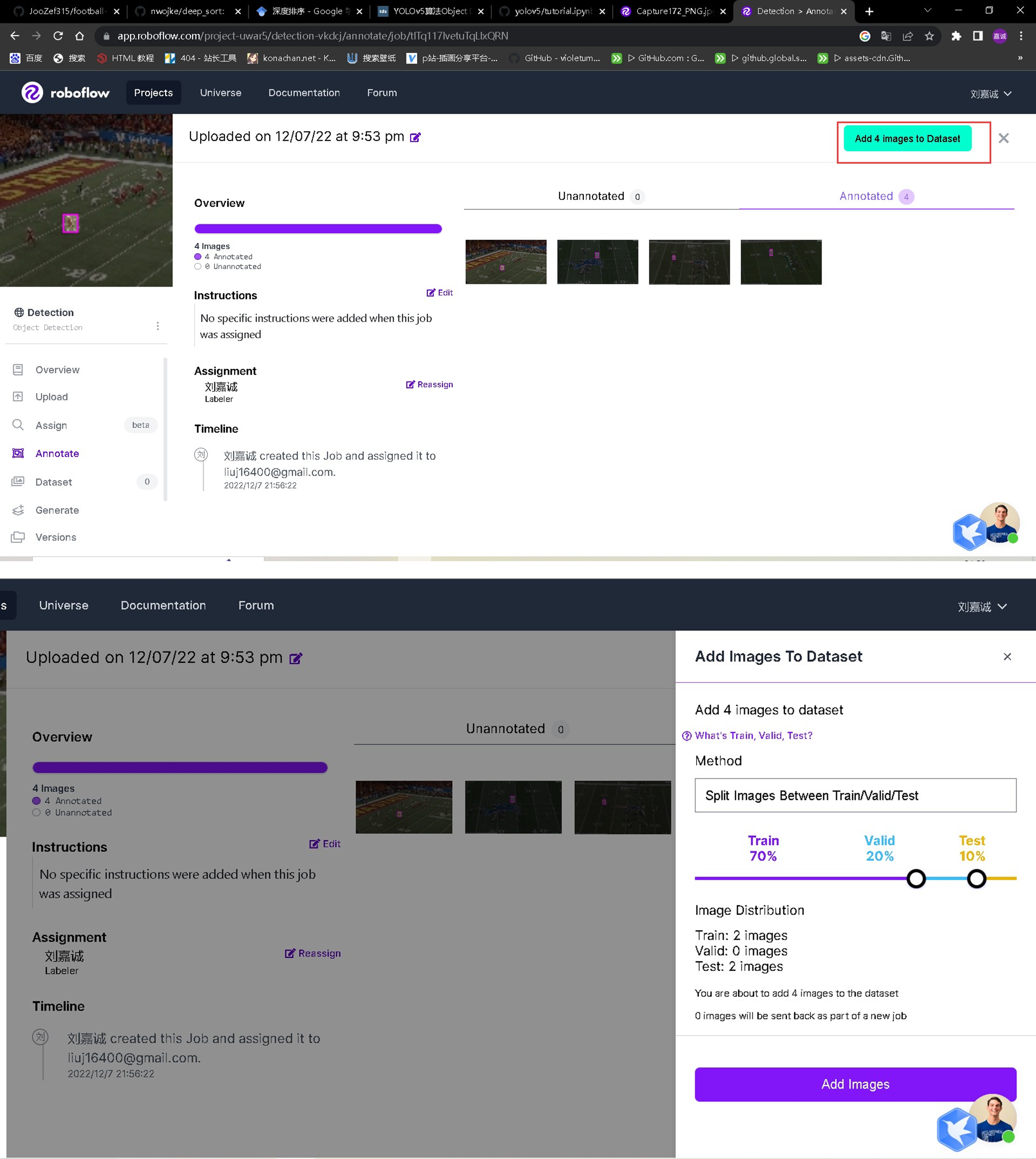Select the first annotated image thumbnail
The height and width of the screenshot is (1159, 1036).
point(506,262)
